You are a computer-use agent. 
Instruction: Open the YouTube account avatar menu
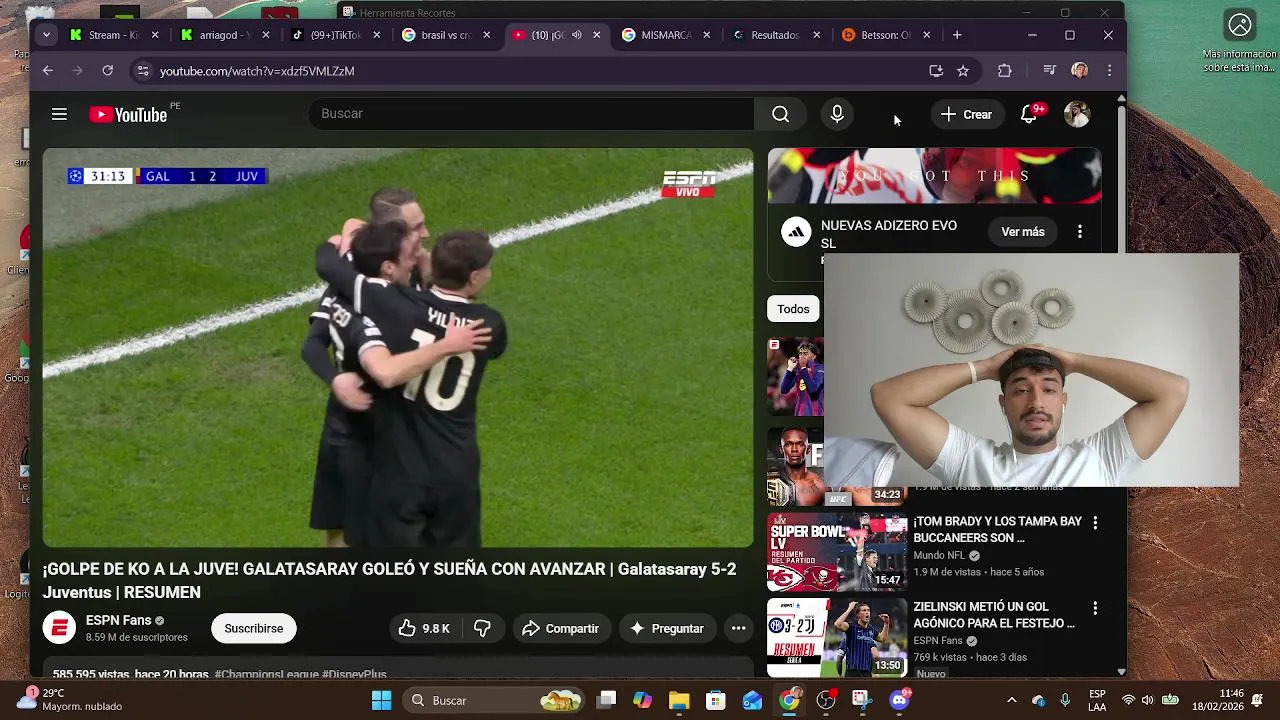[1077, 114]
